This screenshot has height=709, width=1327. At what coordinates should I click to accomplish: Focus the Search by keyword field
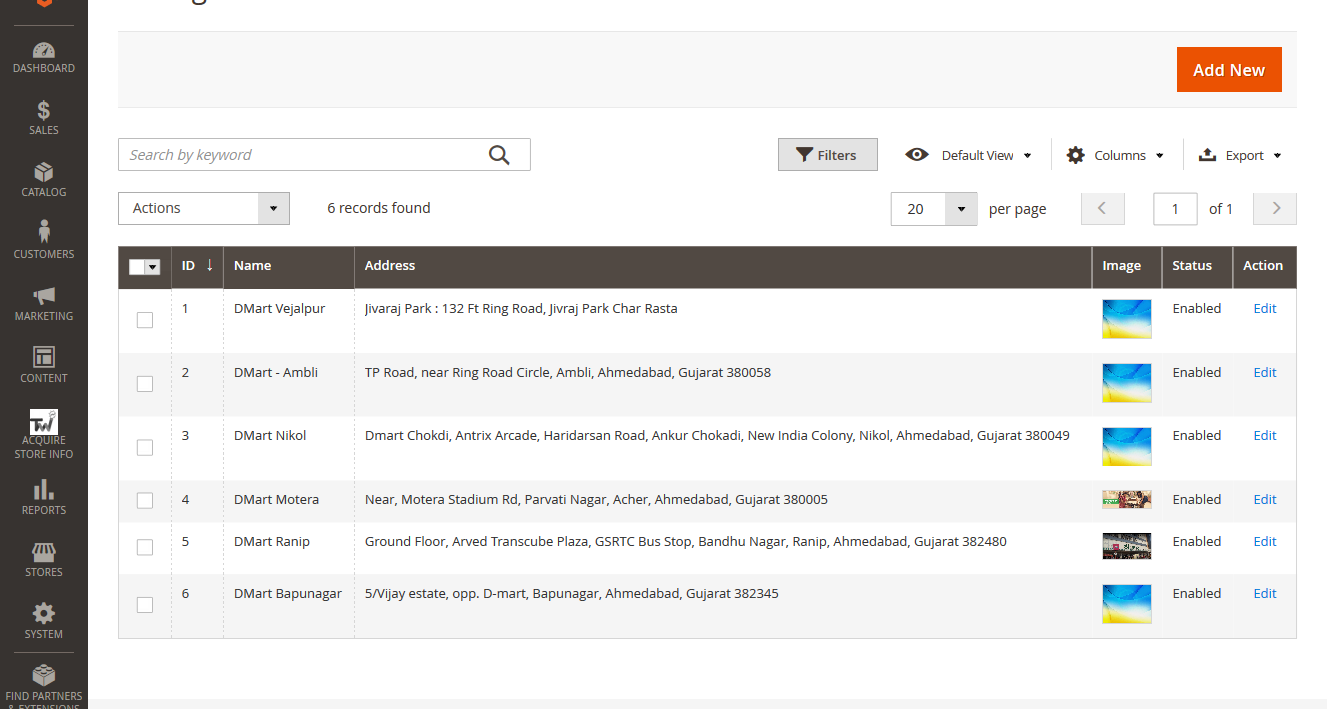tap(324, 154)
